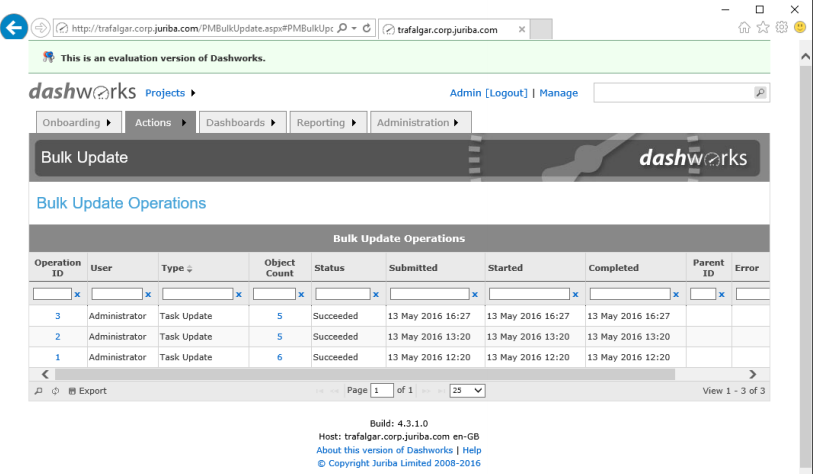Open operation ID 3 link
Screen dimensions: 813x474
coord(58,316)
